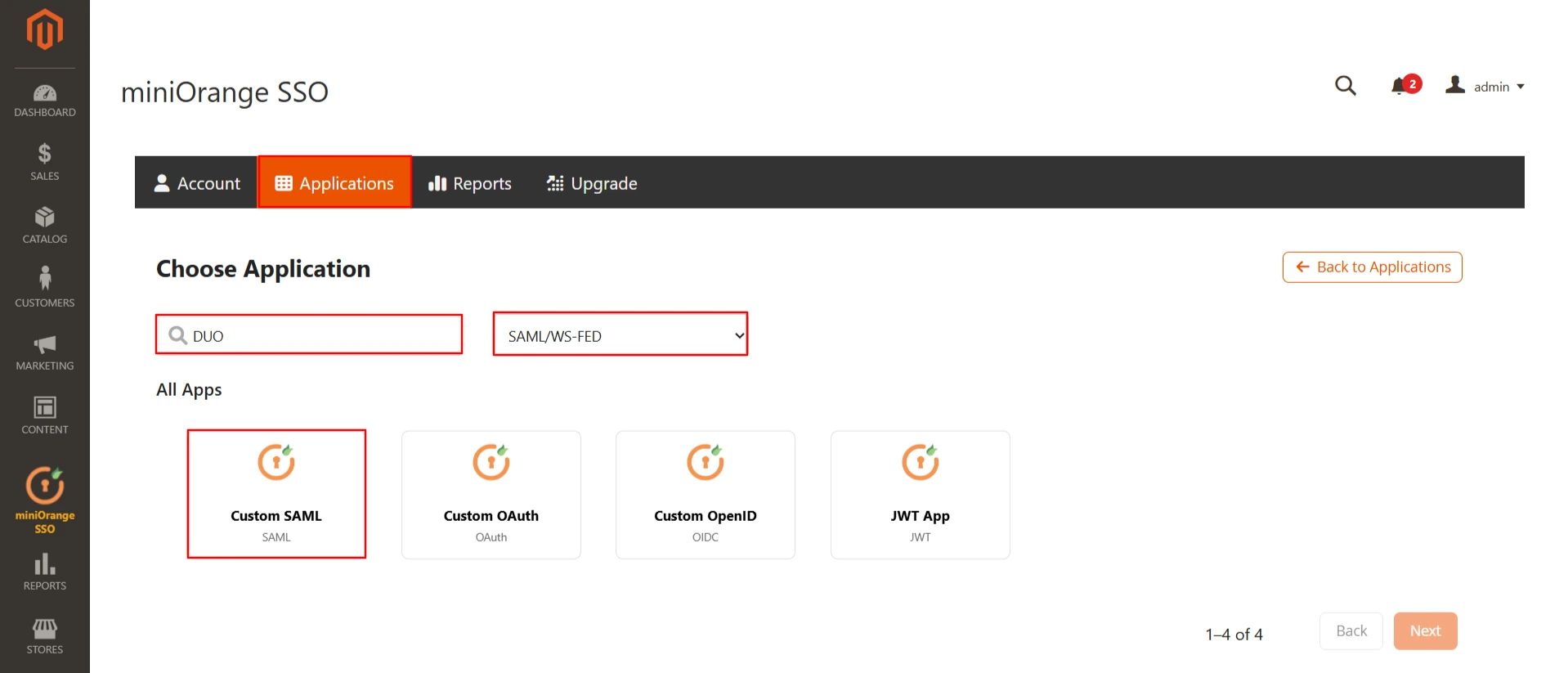Open the Sales sidebar menu
Screen dimensions: 1568x673
(x=45, y=162)
